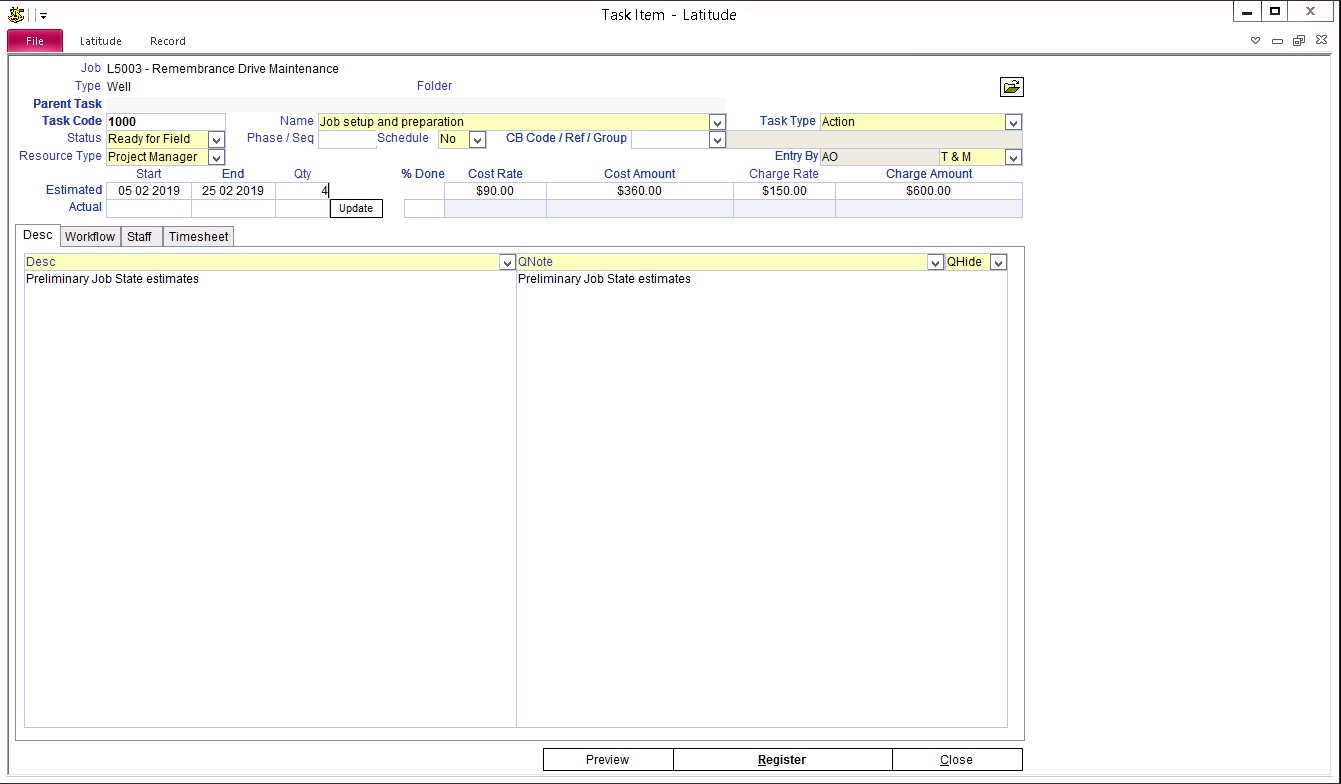Open the Schedule dropdown arrow
This screenshot has width=1341, height=784.
477,140
